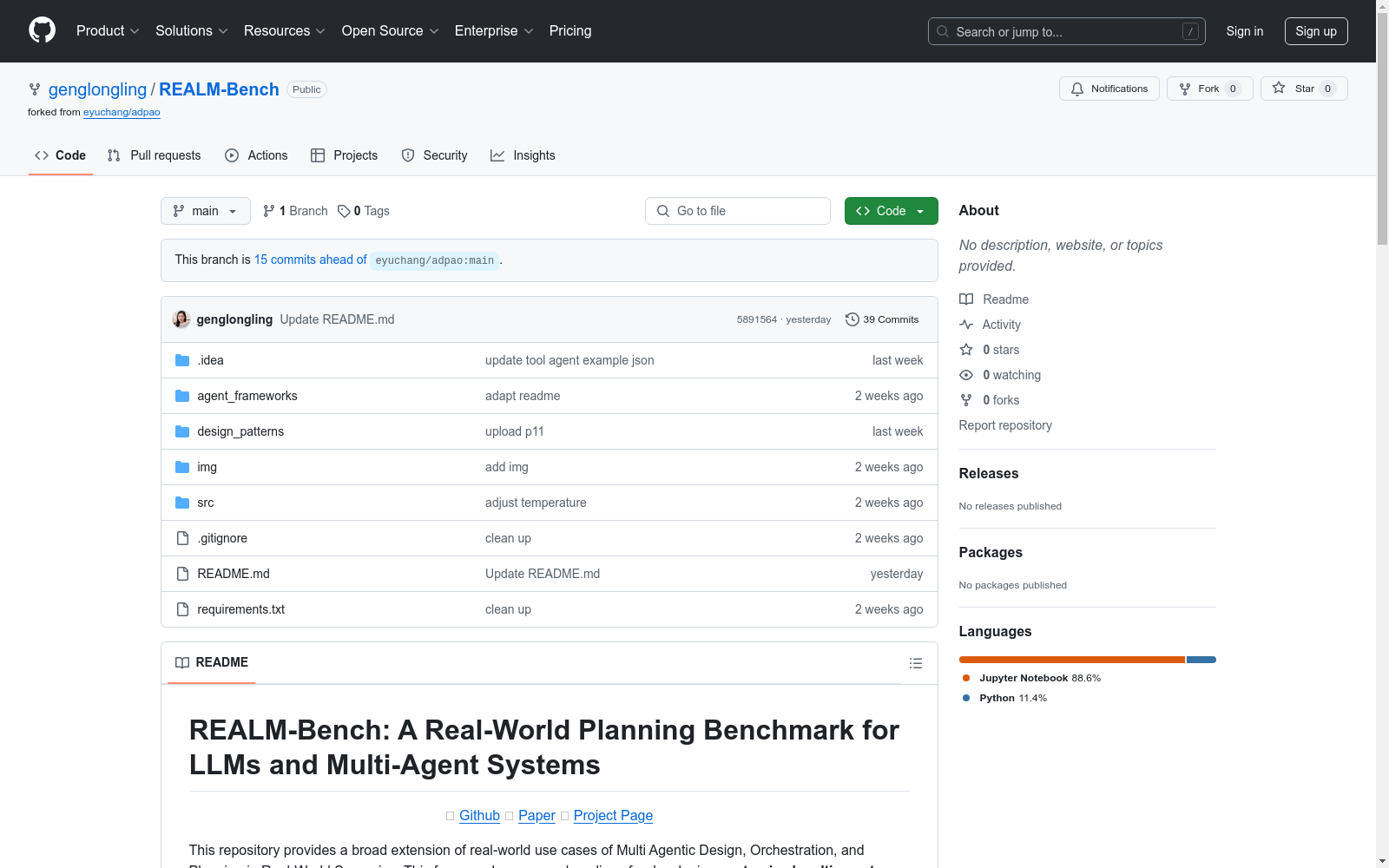Click the eye icon beside watching

click(966, 375)
